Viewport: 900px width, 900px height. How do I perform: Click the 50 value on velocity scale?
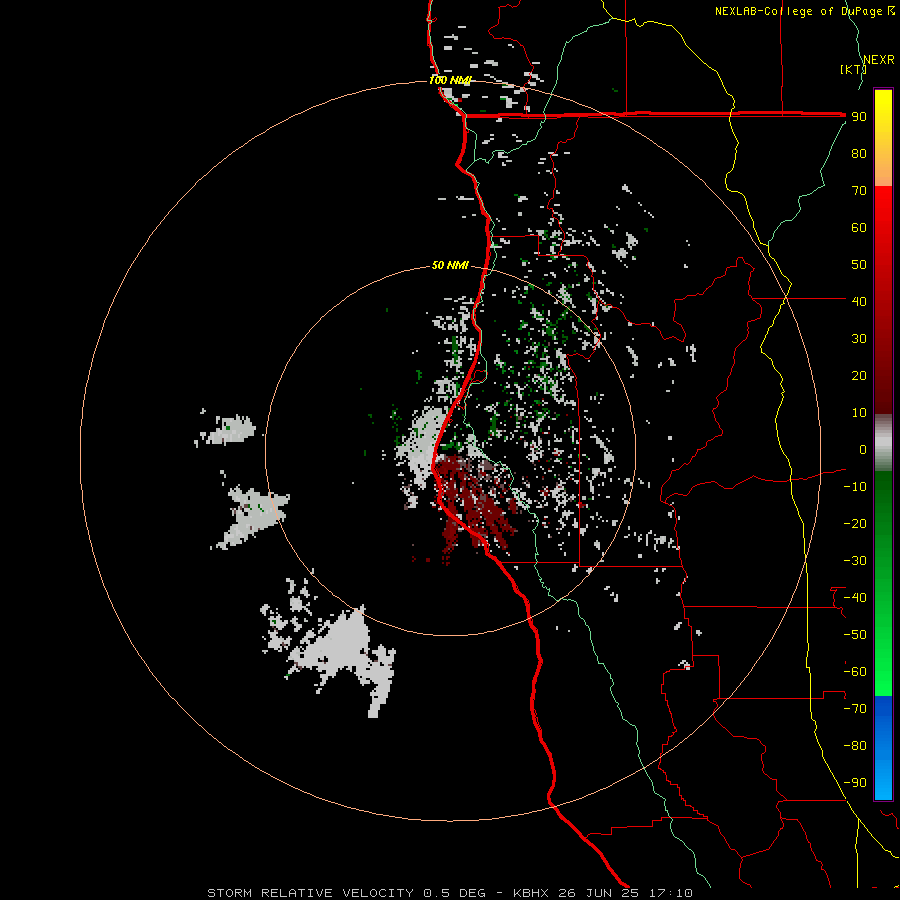[859, 265]
